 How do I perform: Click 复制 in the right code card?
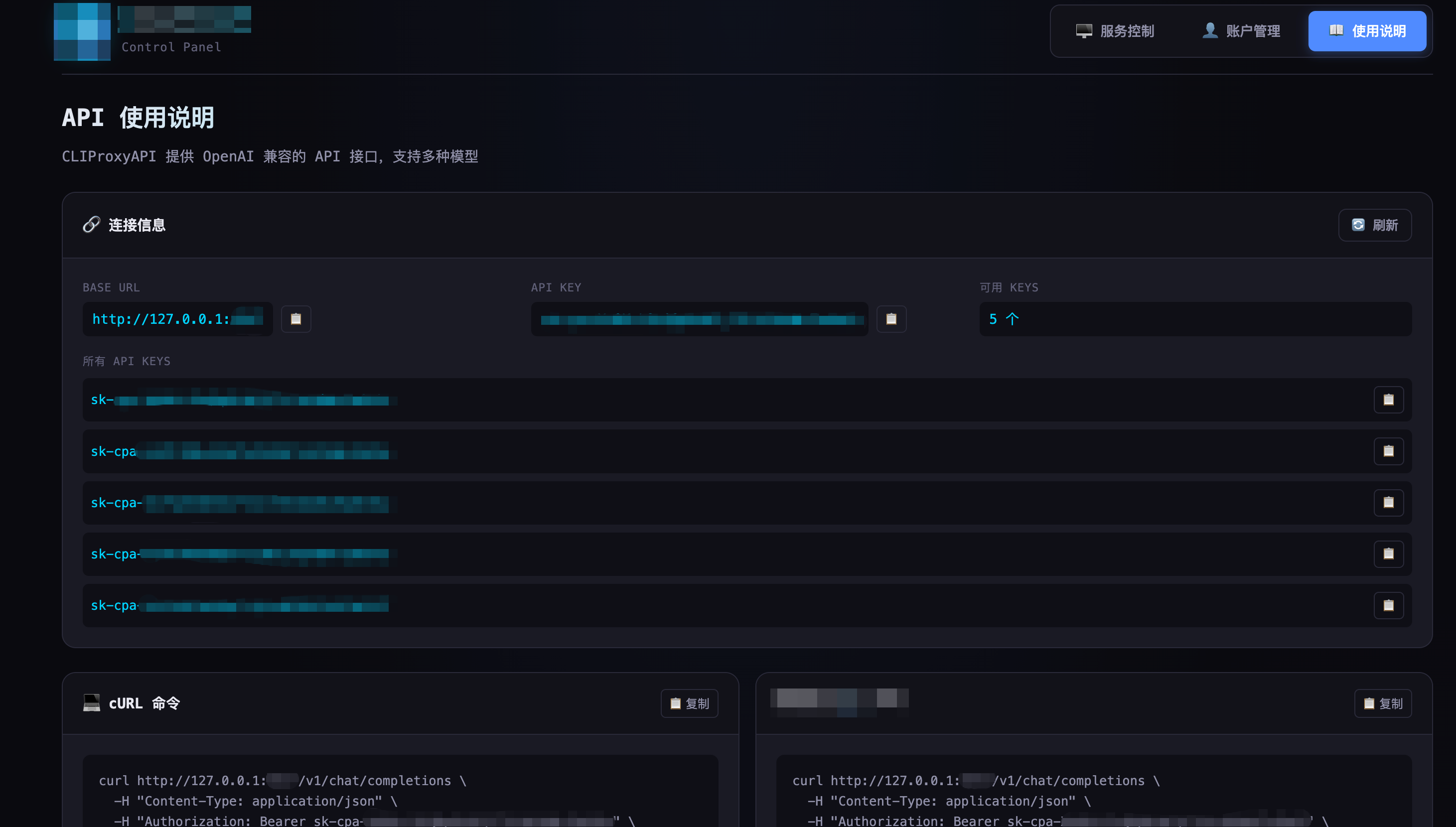pos(1383,703)
